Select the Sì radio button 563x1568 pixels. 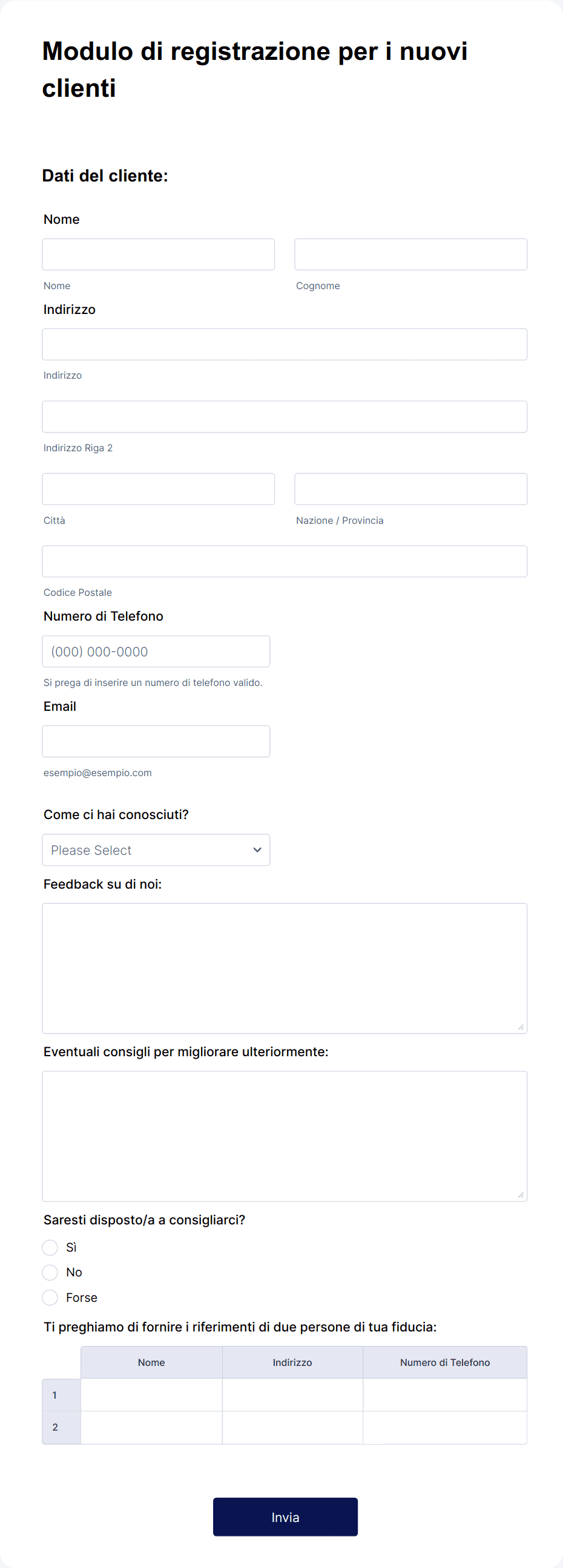[x=50, y=1248]
